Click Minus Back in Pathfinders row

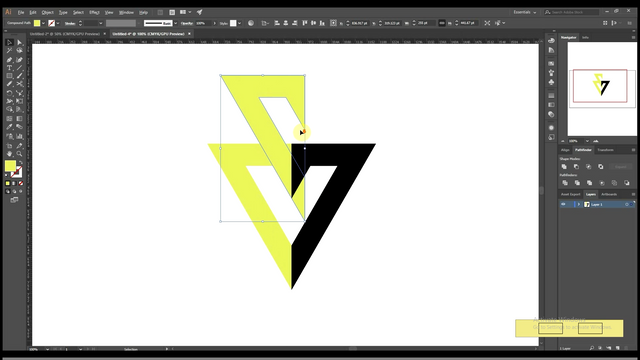tap(627, 183)
